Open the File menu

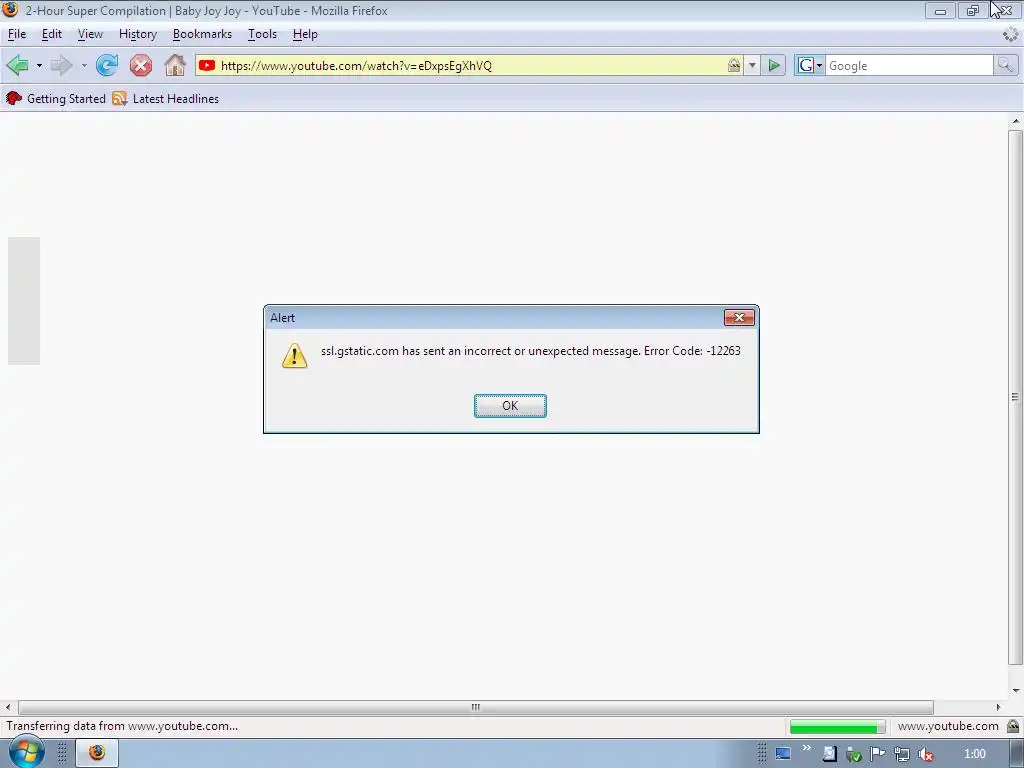(x=17, y=34)
